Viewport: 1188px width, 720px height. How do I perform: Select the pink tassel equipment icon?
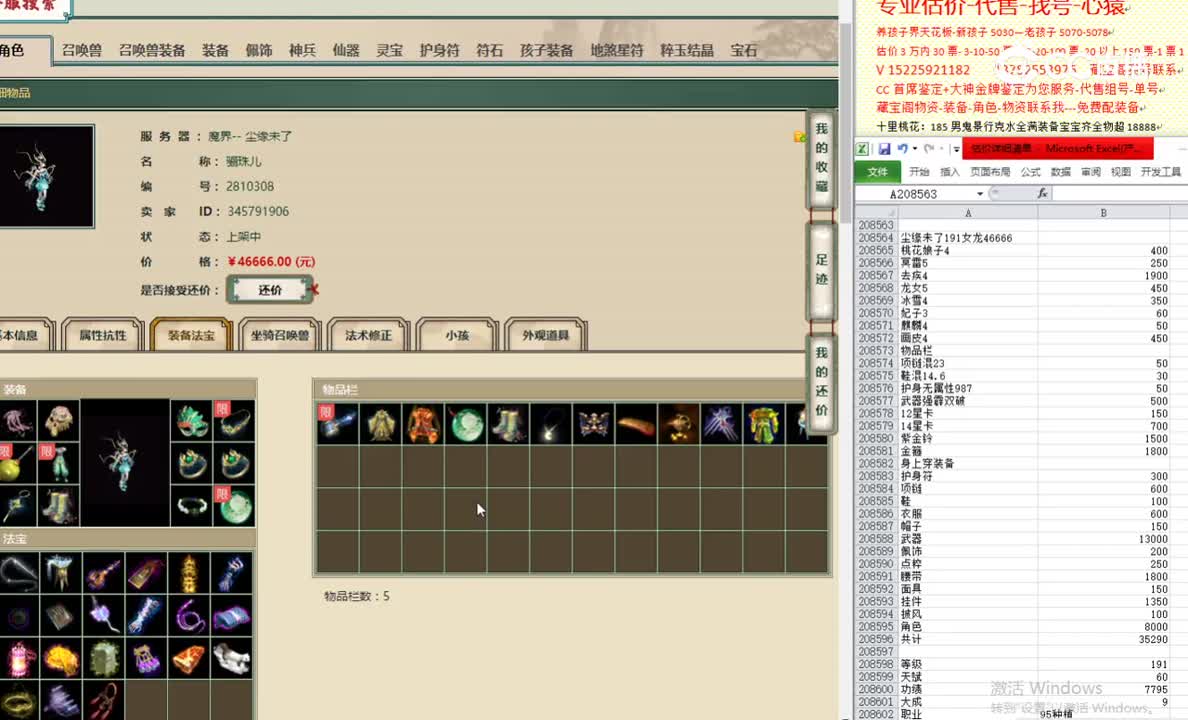[x=17, y=421]
